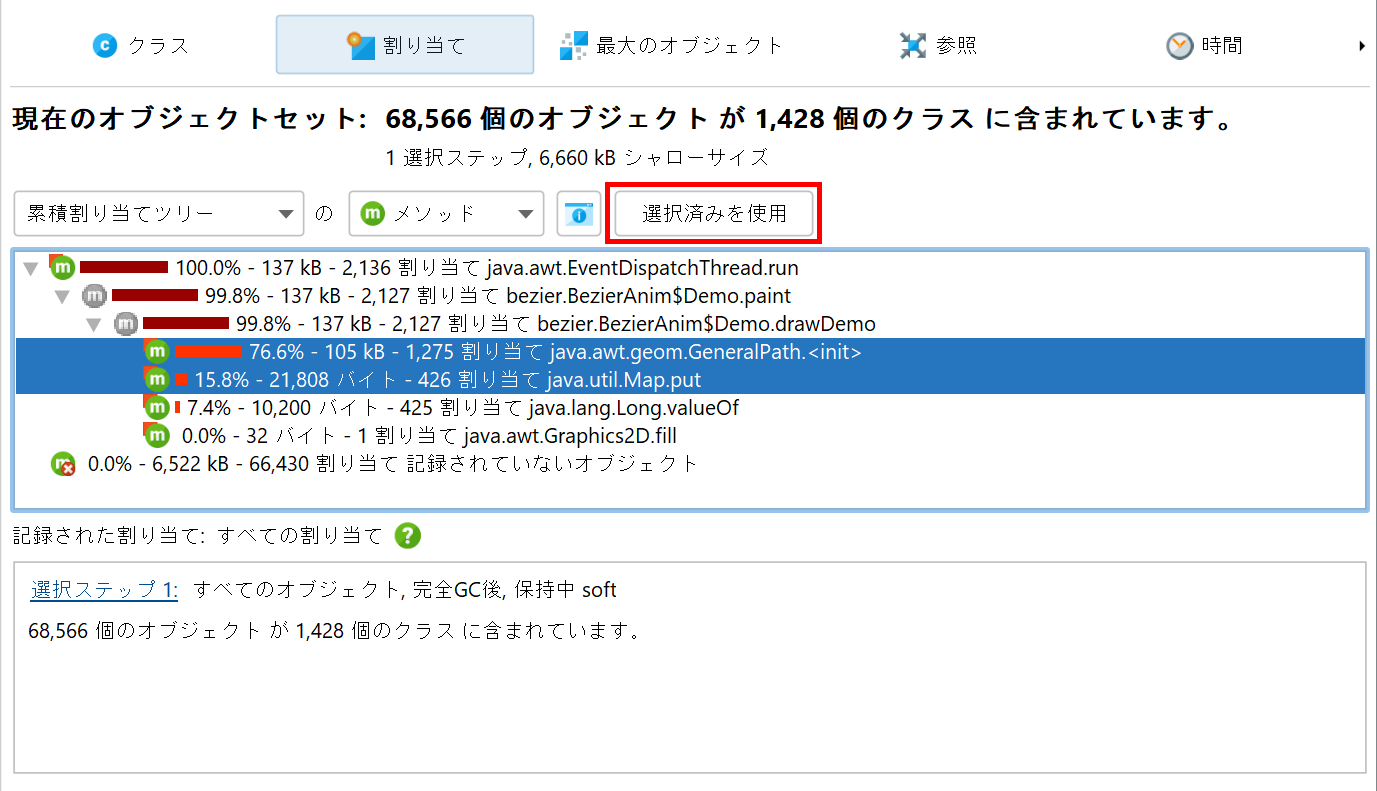Screen dimensions: 1377x791
Task: Select the java.lang.Long.valueOf row
Action: click(690, 408)
